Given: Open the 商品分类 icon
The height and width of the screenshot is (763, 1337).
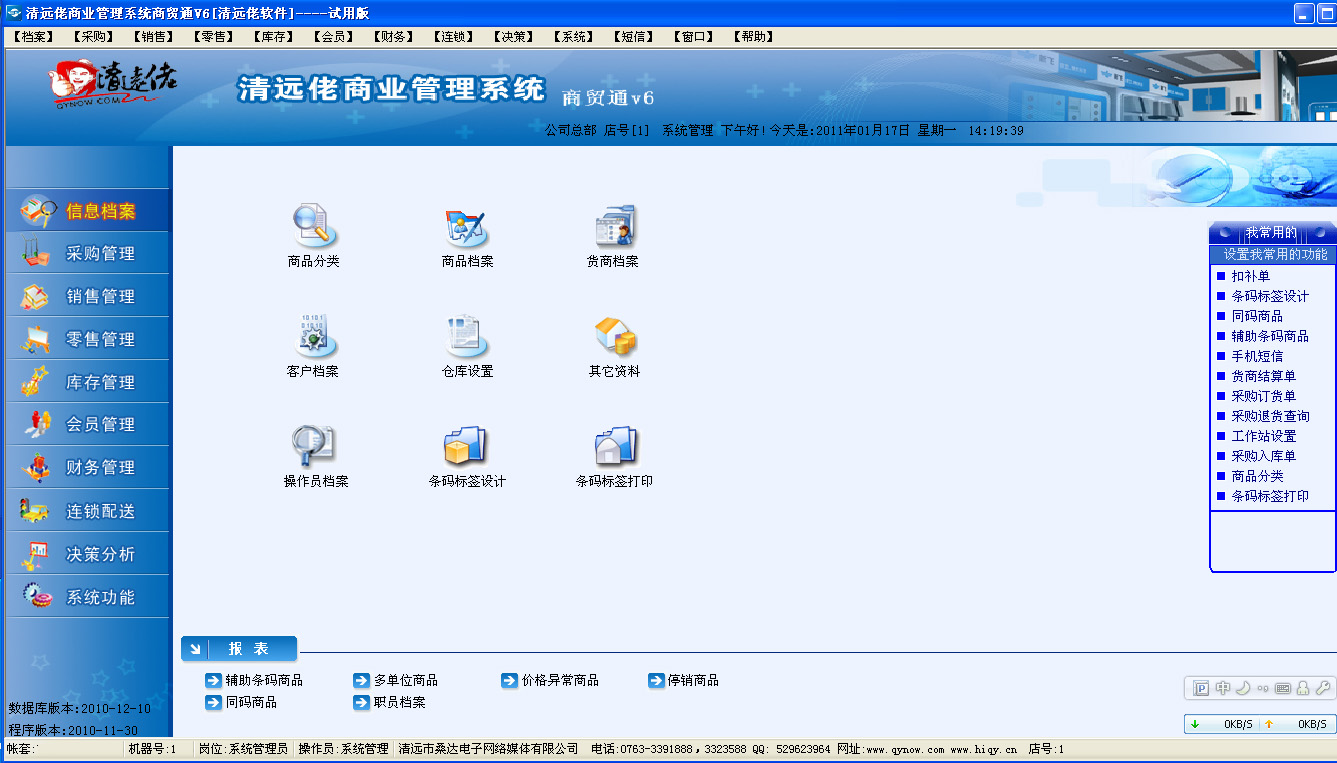Looking at the screenshot, I should (x=314, y=228).
